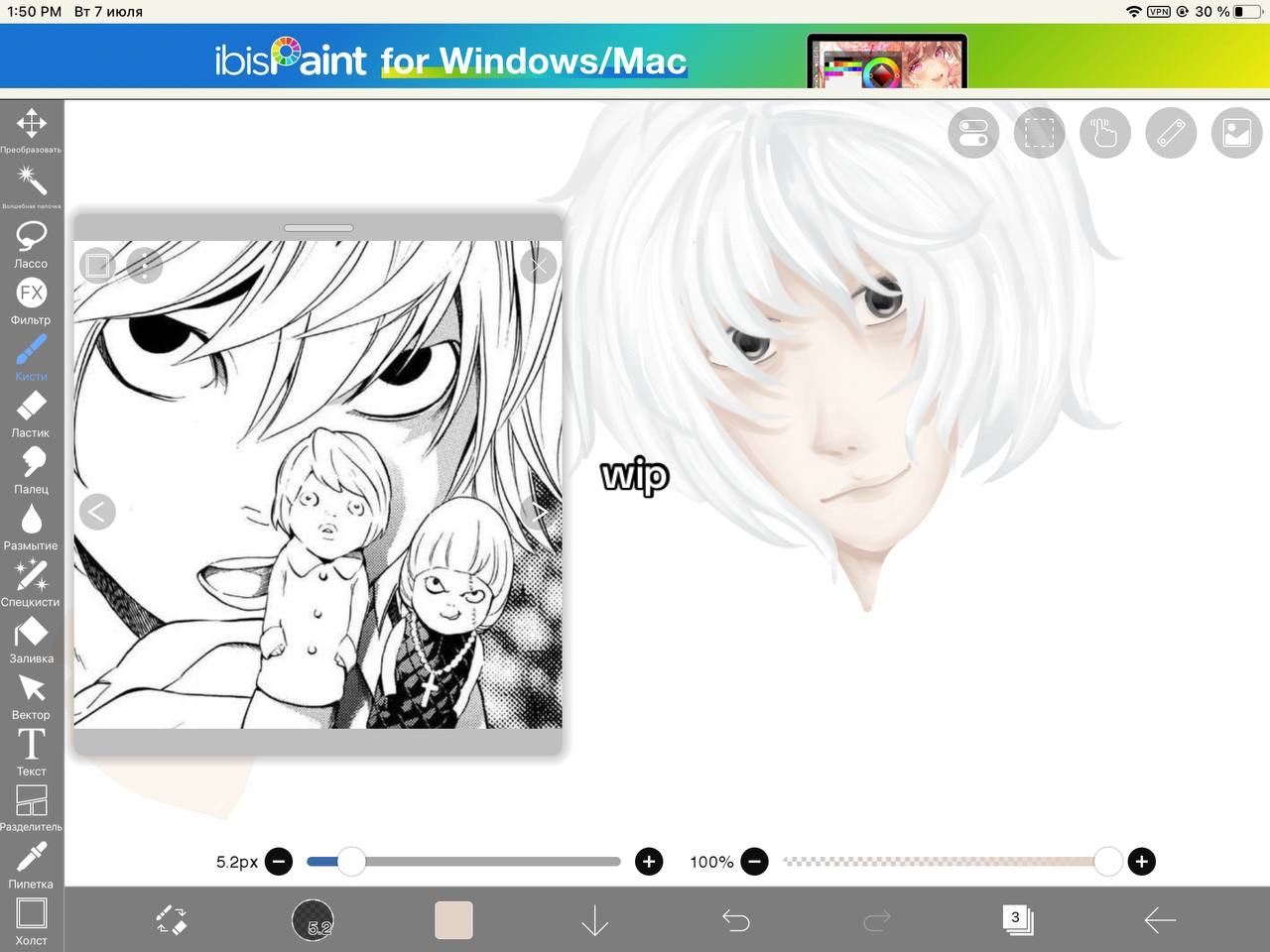Toggle reference window square layout icon
The width and height of the screenshot is (1270, 952).
pos(97,265)
